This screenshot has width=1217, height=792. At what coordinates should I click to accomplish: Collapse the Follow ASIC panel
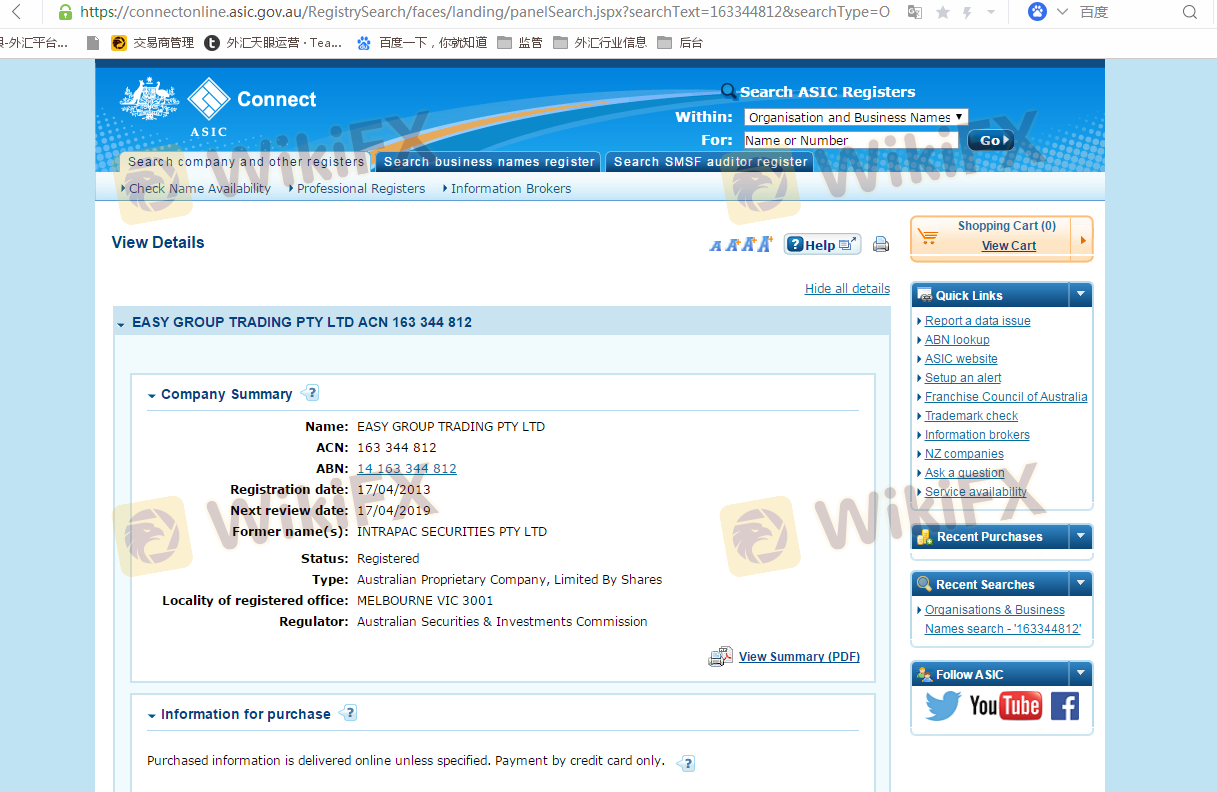(1080, 674)
